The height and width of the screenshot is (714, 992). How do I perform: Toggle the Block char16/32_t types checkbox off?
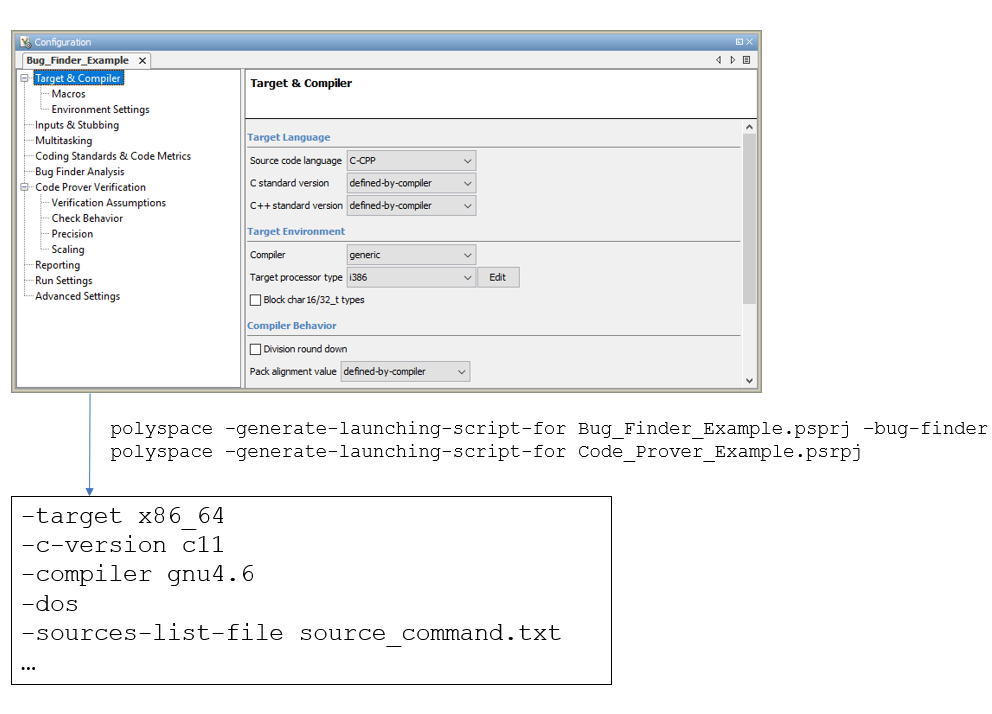[255, 299]
